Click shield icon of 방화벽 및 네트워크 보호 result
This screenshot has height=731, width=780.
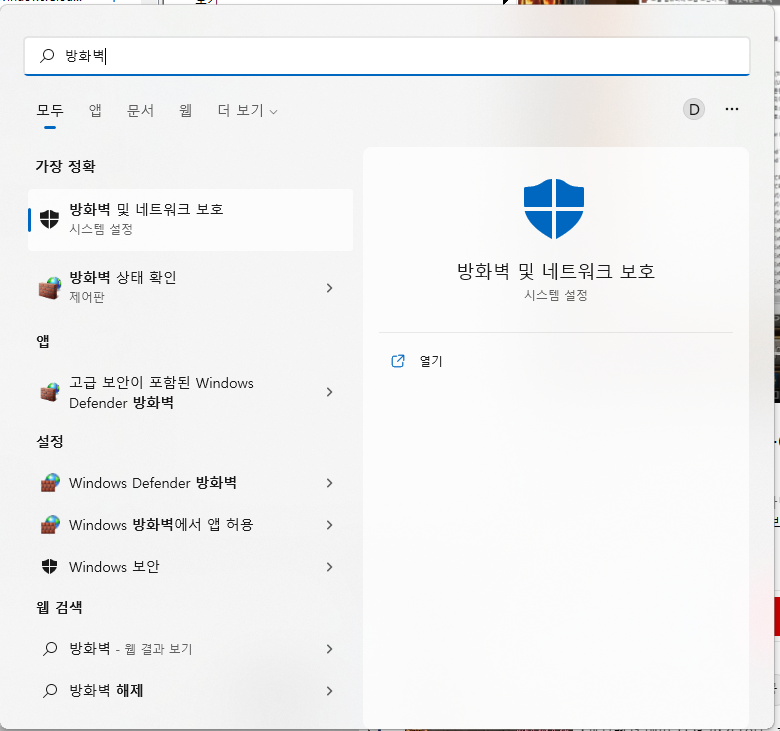[49, 219]
